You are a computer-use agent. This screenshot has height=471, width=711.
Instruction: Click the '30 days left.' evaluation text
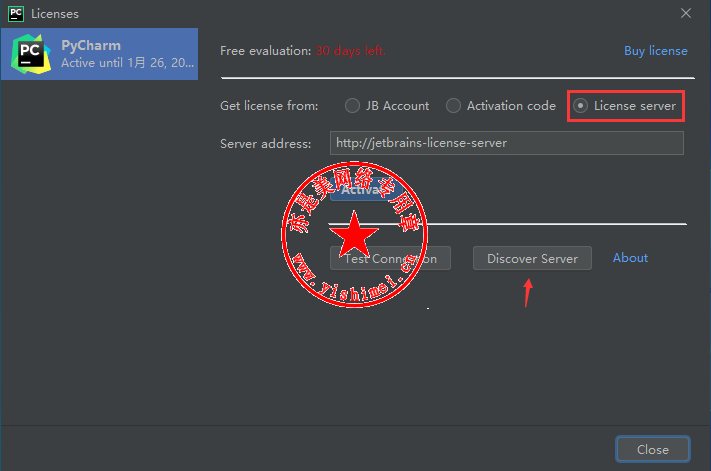pos(351,51)
